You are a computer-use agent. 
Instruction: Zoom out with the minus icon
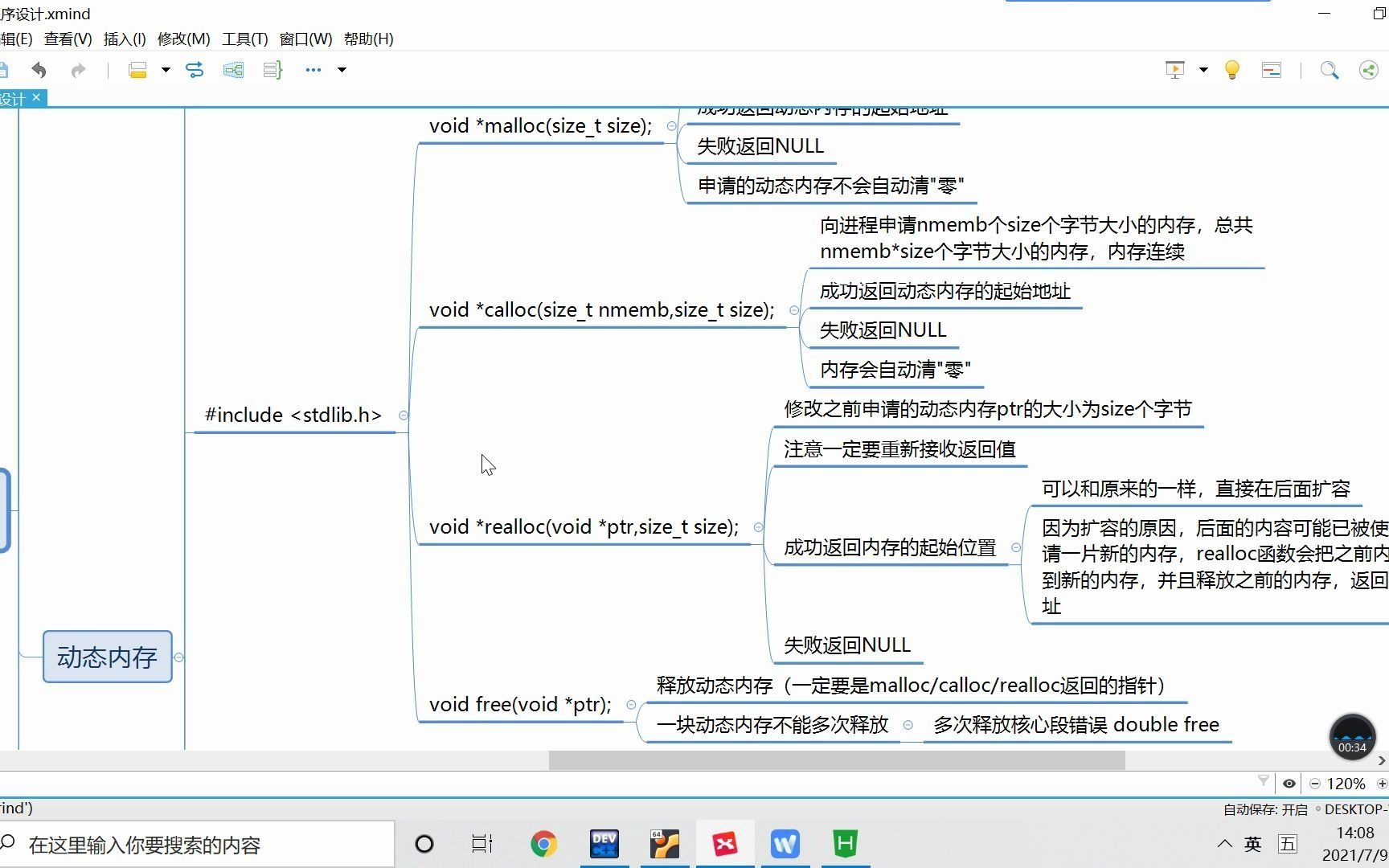click(1315, 784)
